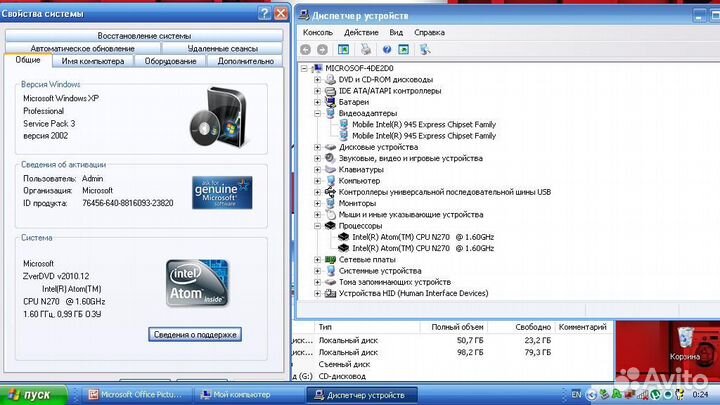Expand Мыши и иные указывающие устройства node
The image size is (720, 405).
[x=317, y=214]
